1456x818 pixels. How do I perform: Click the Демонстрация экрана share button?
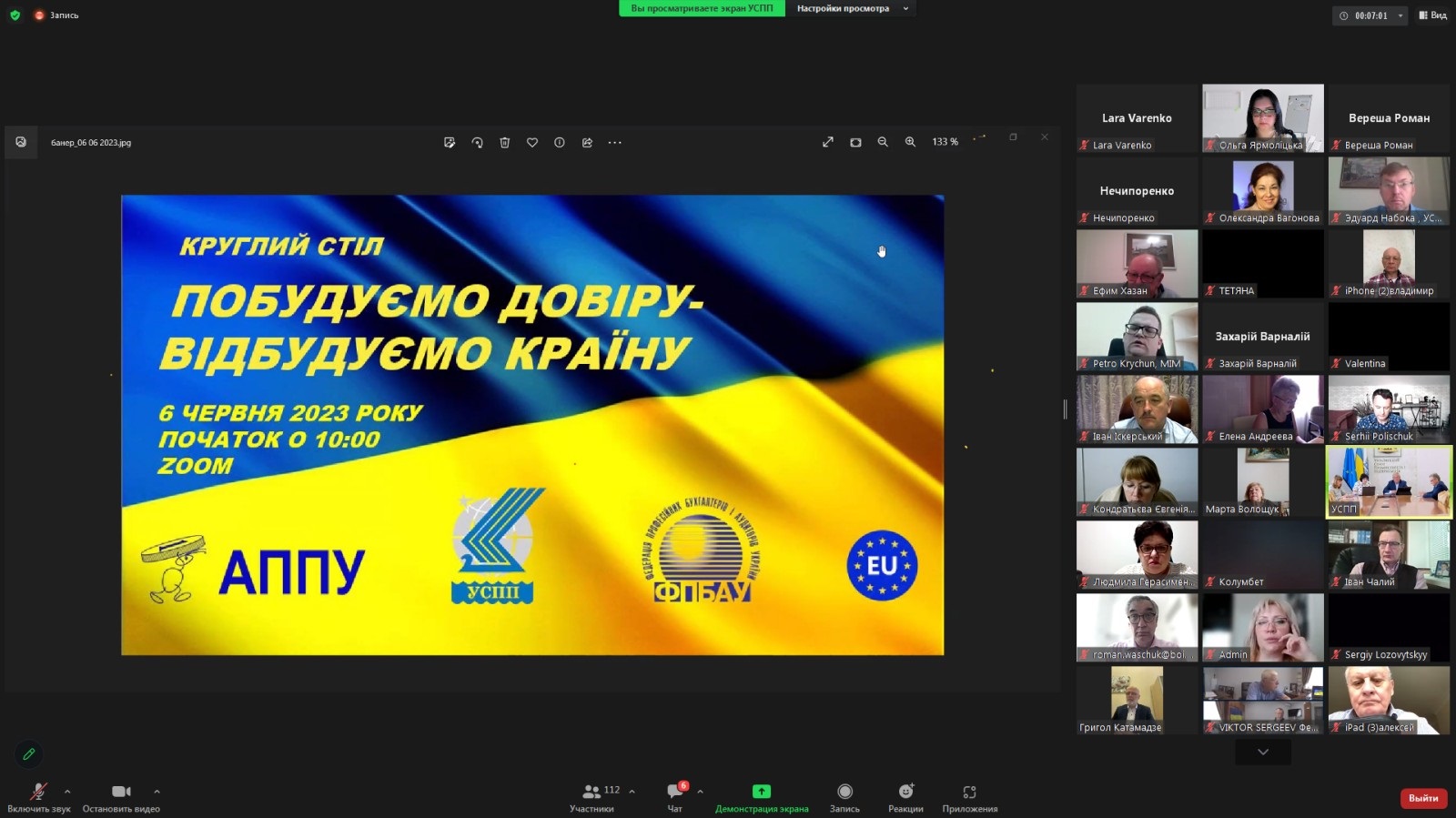coord(762,797)
